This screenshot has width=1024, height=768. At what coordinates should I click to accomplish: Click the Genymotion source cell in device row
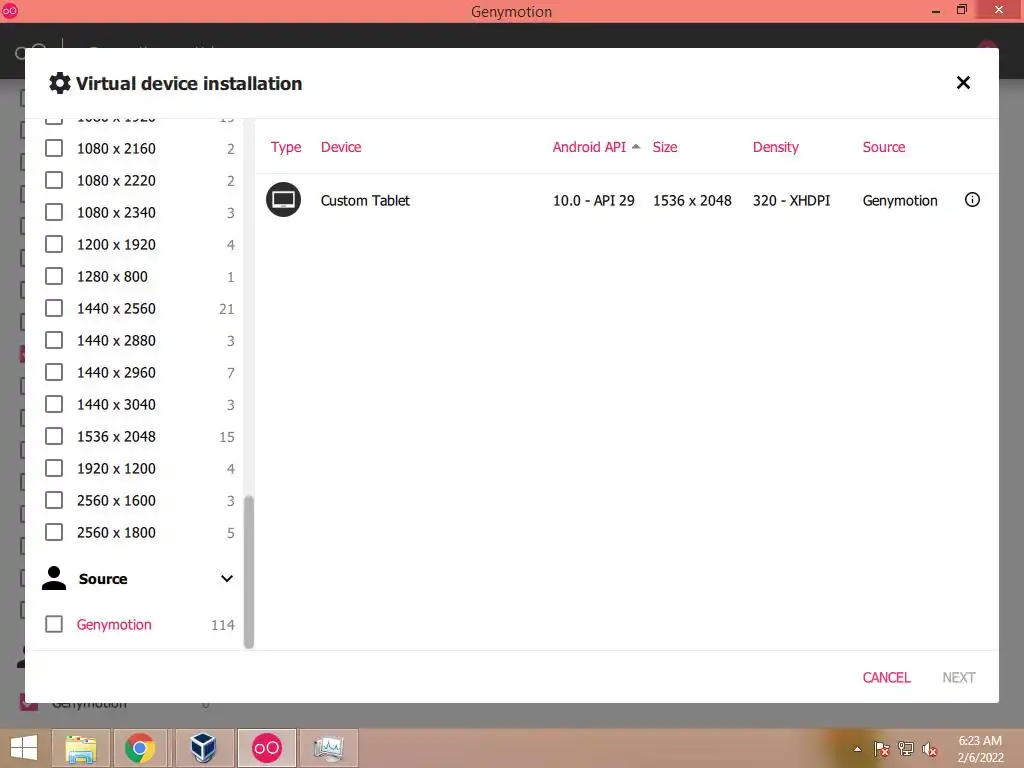pos(900,200)
